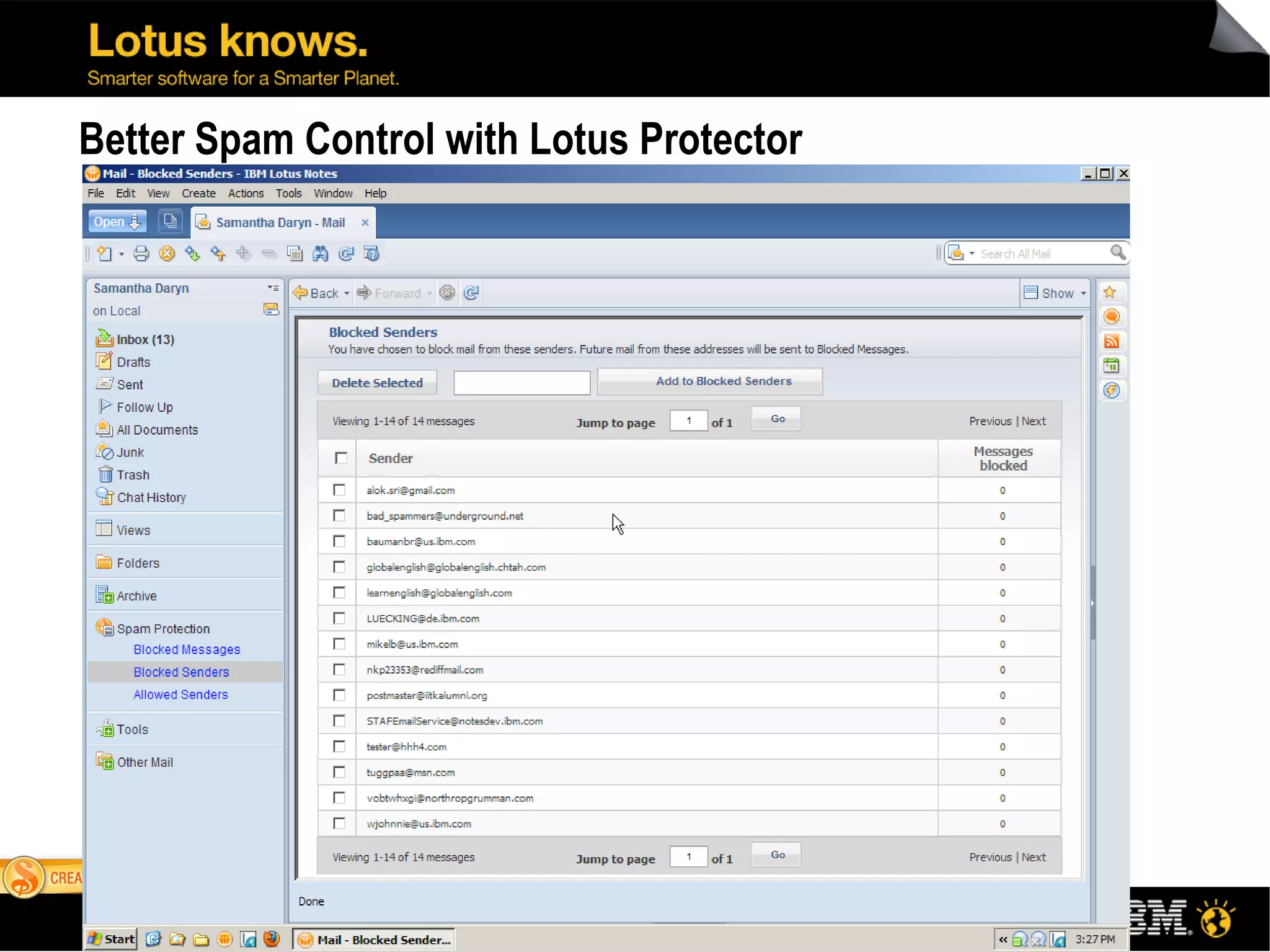Image resolution: width=1270 pixels, height=952 pixels.
Task: Open Blocked Messages link
Action: point(187,649)
